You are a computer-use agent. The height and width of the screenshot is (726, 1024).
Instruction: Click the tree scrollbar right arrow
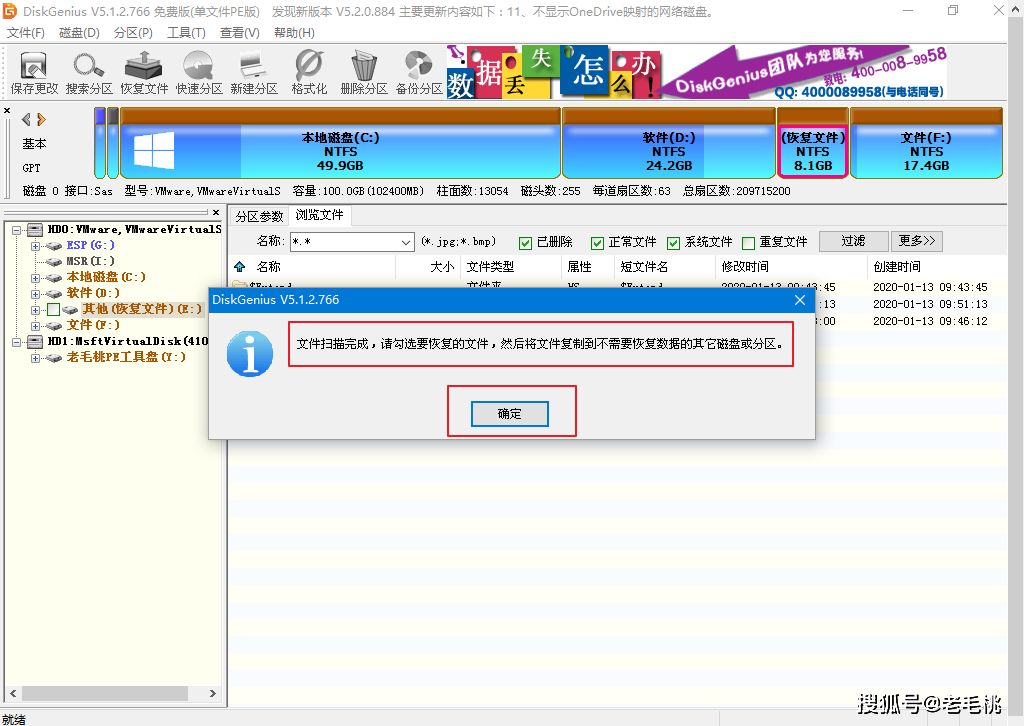212,693
